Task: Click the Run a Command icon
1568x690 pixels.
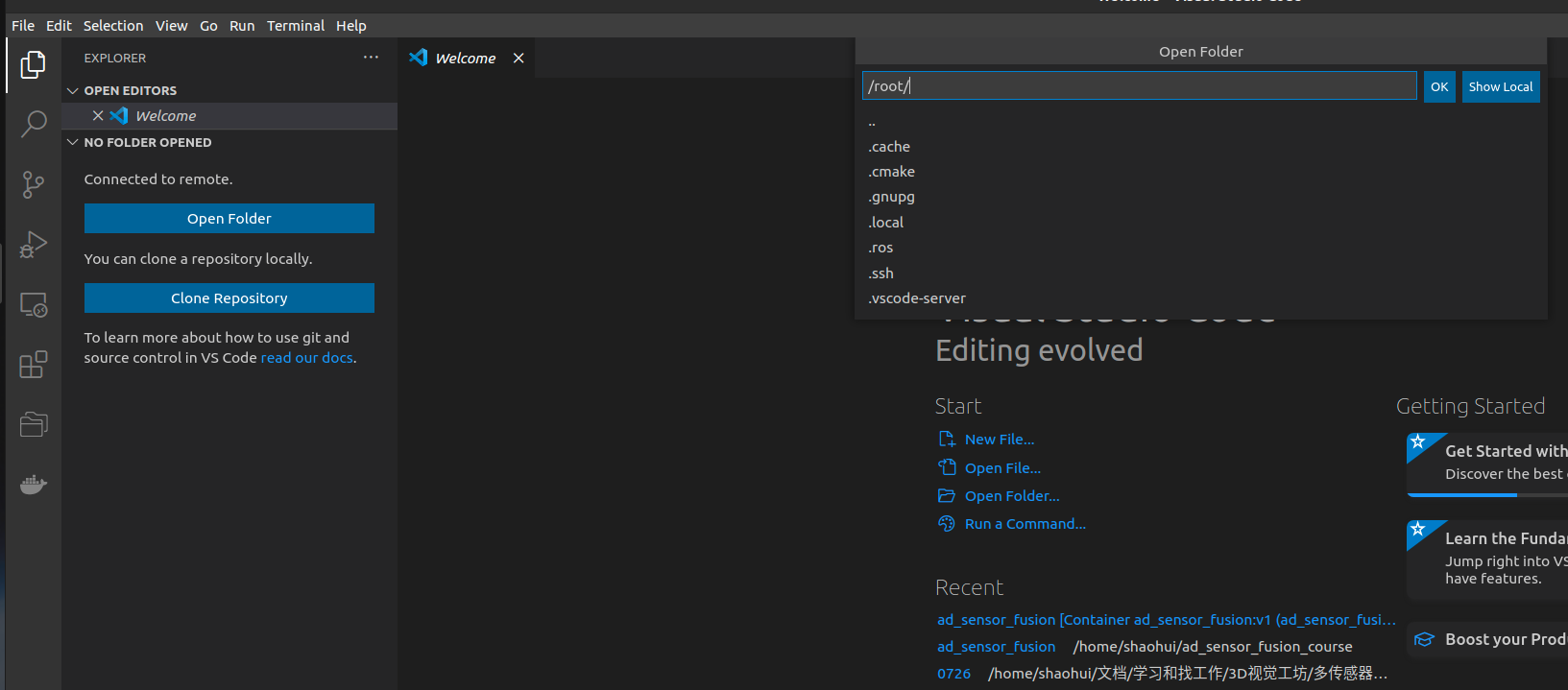Action: point(947,524)
